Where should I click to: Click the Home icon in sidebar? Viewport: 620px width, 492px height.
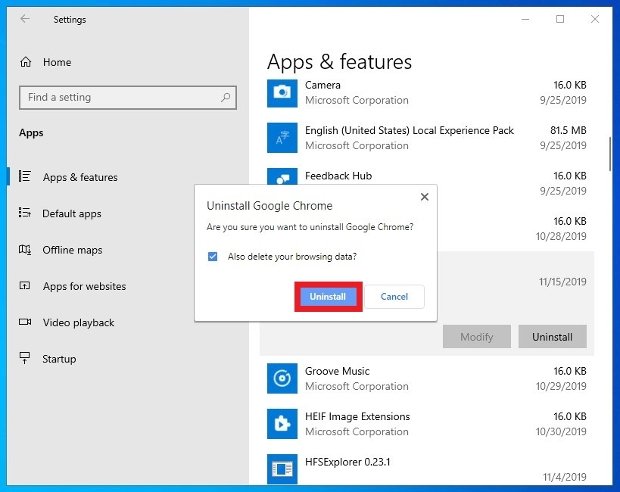(26, 62)
